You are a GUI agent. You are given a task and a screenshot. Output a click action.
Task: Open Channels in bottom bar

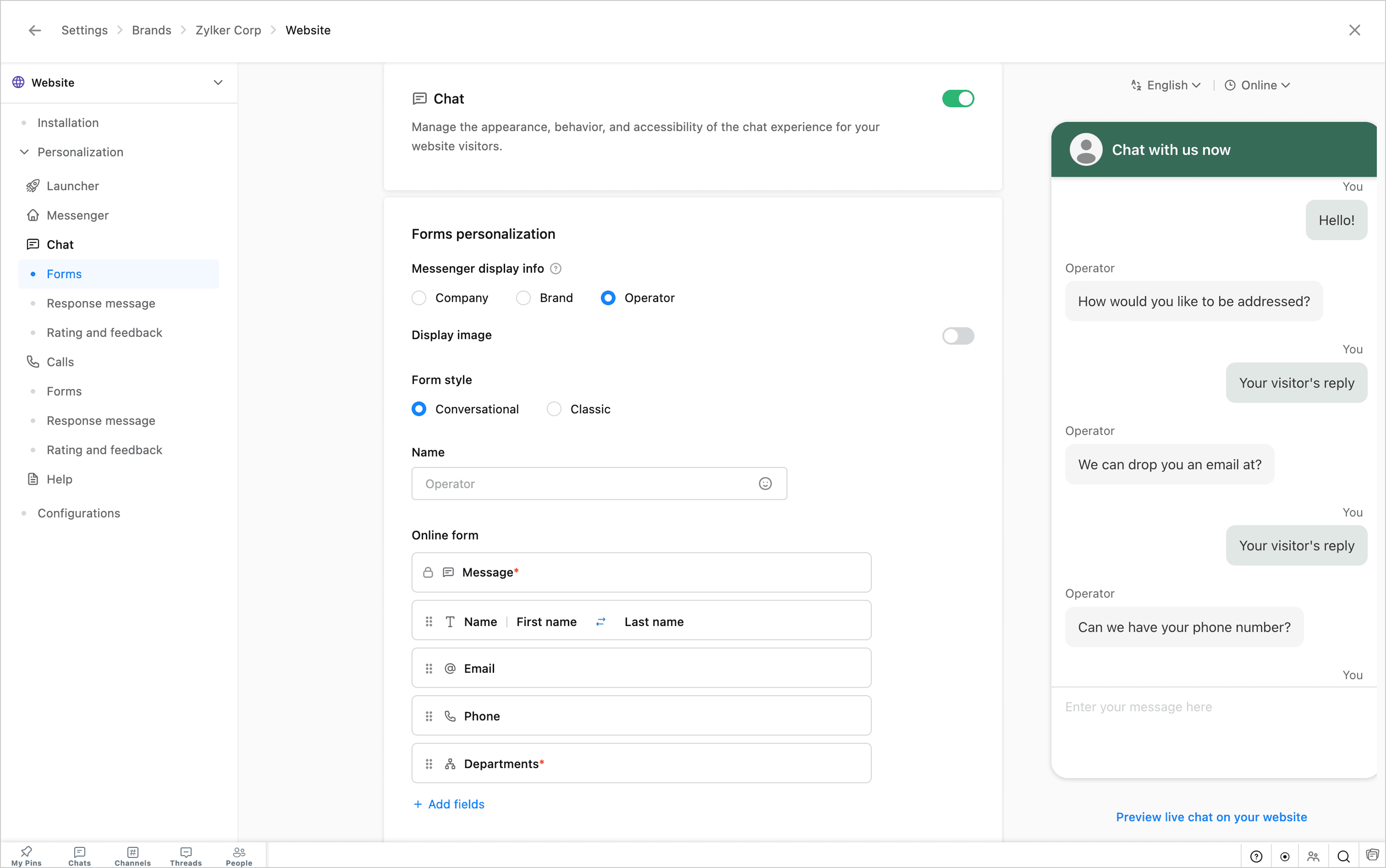tap(132, 855)
